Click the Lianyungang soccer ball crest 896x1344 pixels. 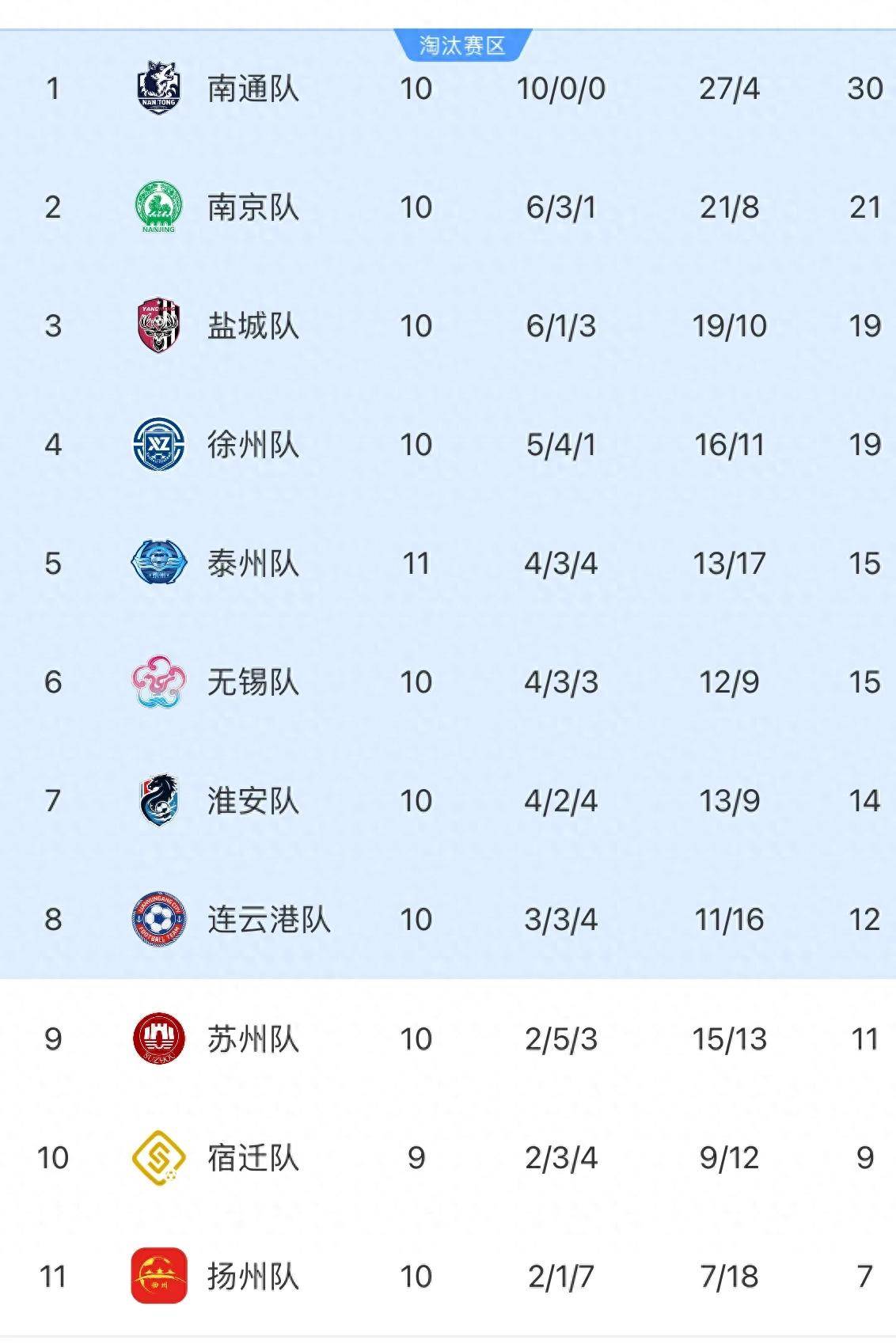click(x=159, y=919)
